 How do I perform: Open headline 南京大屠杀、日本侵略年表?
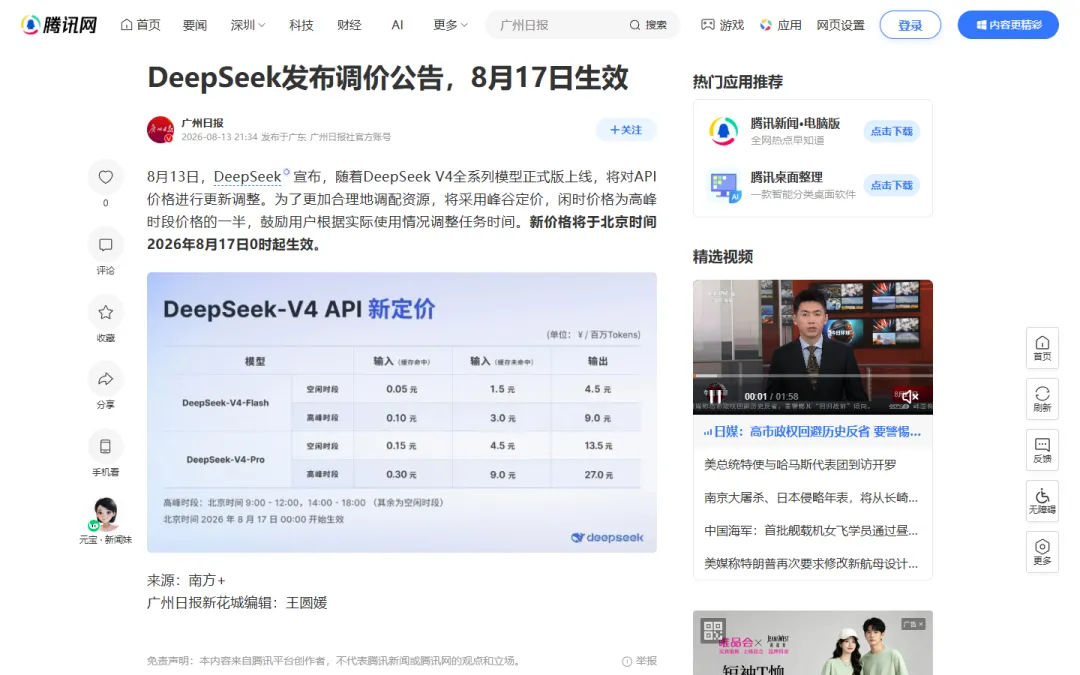(x=811, y=498)
